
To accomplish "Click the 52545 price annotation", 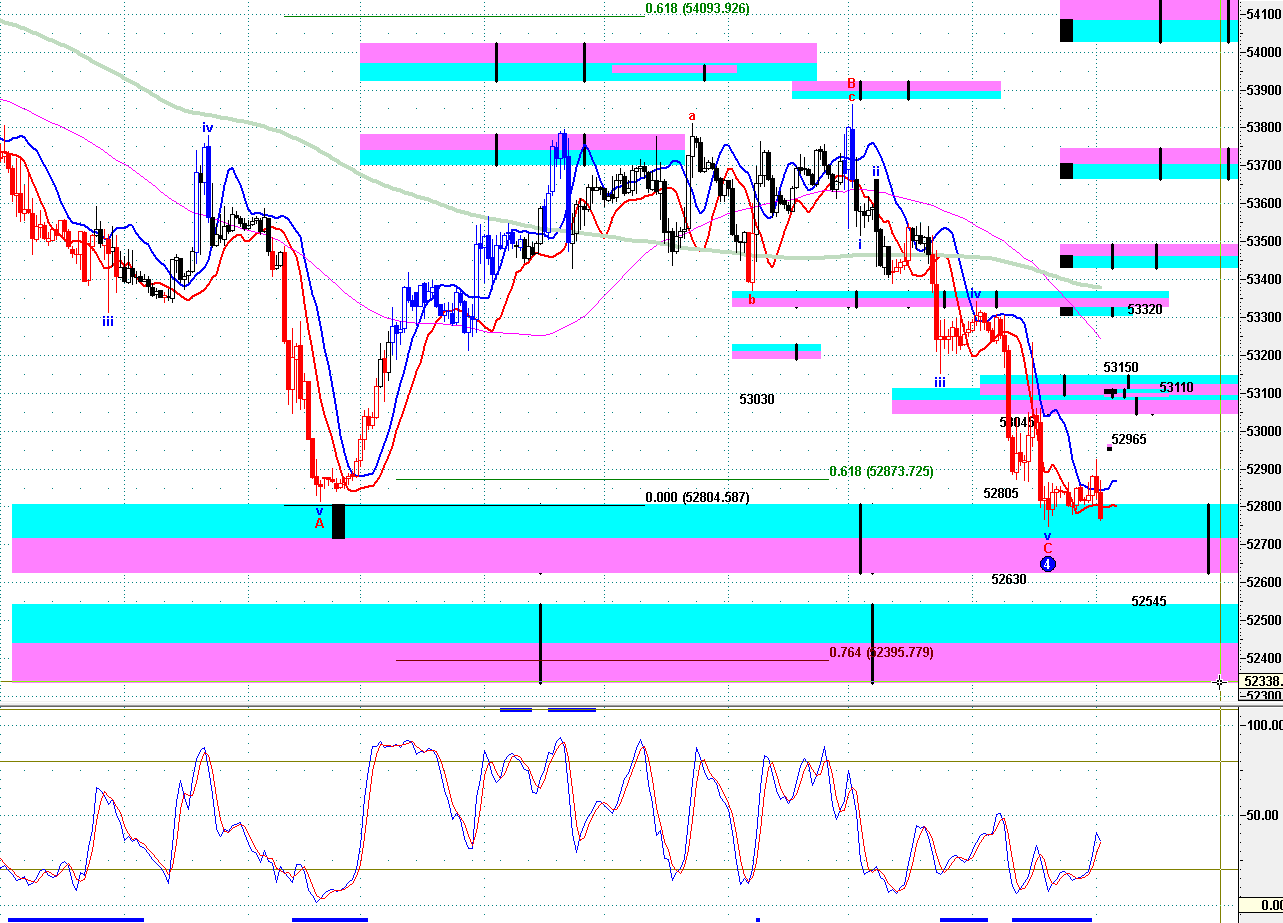I will pos(1149,602).
